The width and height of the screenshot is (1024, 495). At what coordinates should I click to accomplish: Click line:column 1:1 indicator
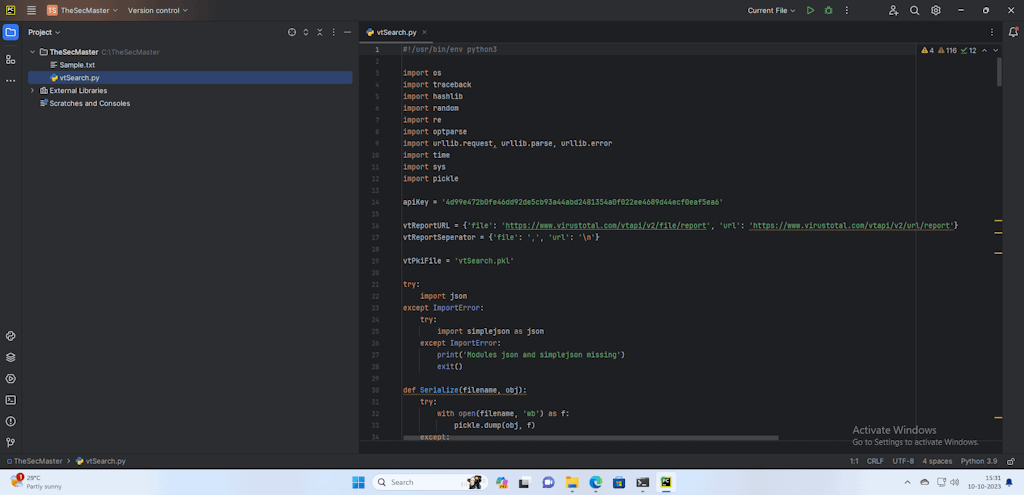(854, 461)
